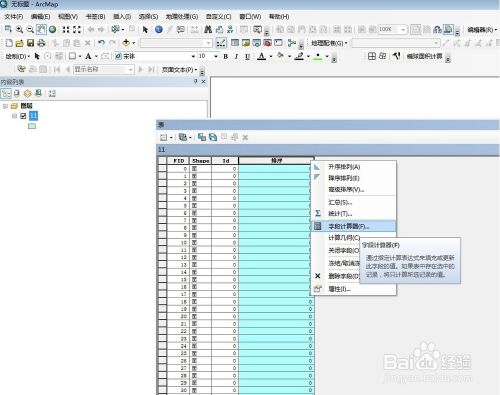Open the map scale combo box
The image size is (500, 395).
tap(176, 43)
